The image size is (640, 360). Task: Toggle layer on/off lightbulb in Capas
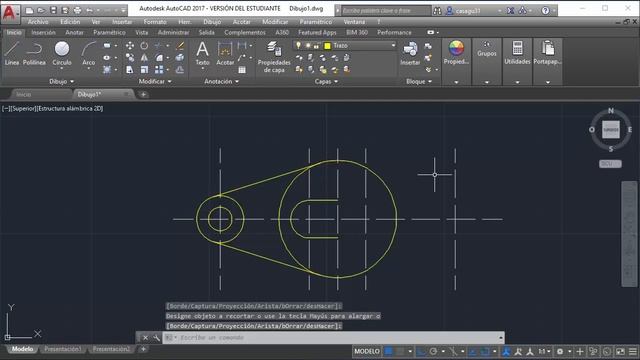point(298,45)
